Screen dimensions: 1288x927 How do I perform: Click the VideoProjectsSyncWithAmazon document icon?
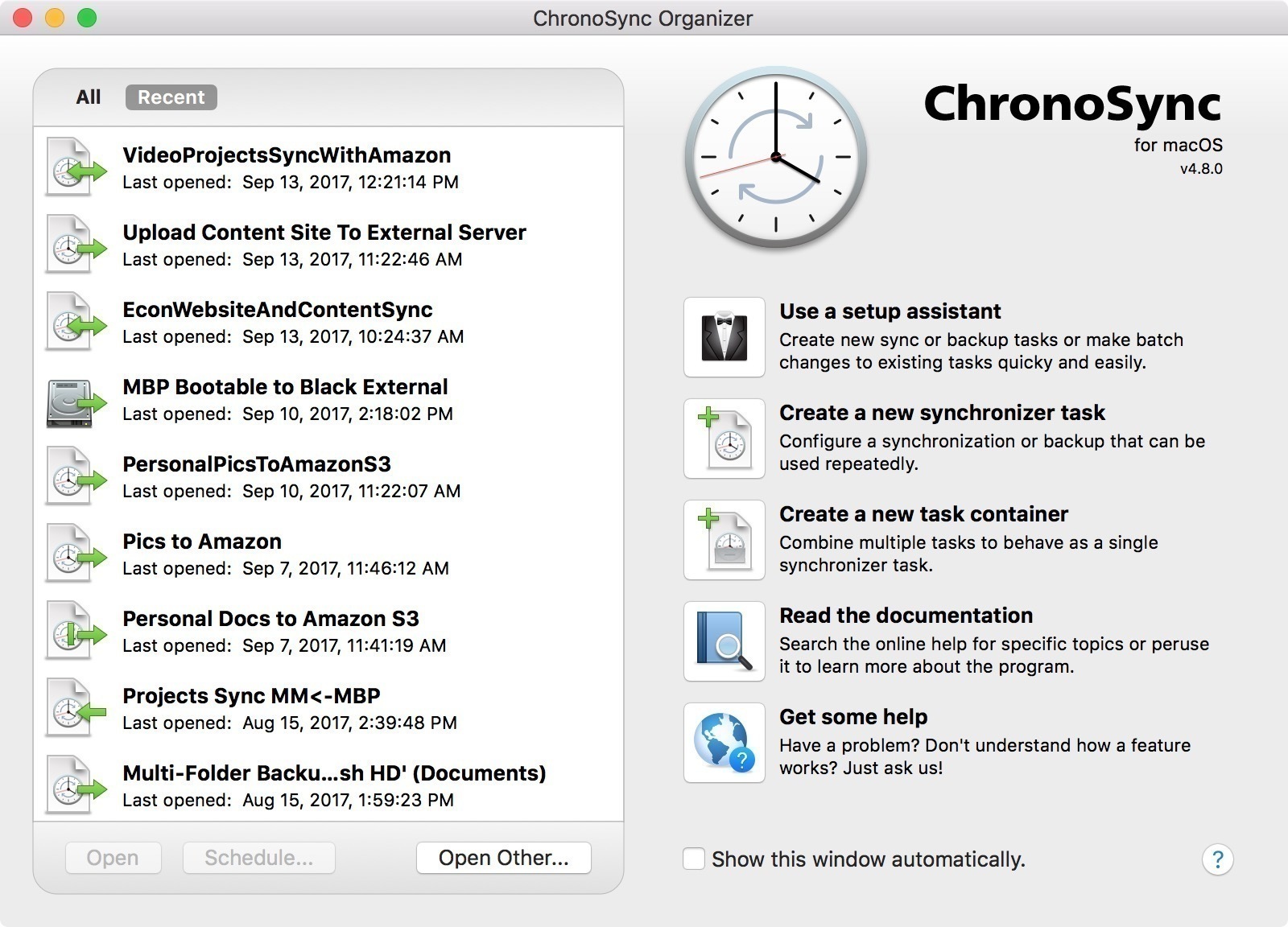pyautogui.click(x=76, y=167)
